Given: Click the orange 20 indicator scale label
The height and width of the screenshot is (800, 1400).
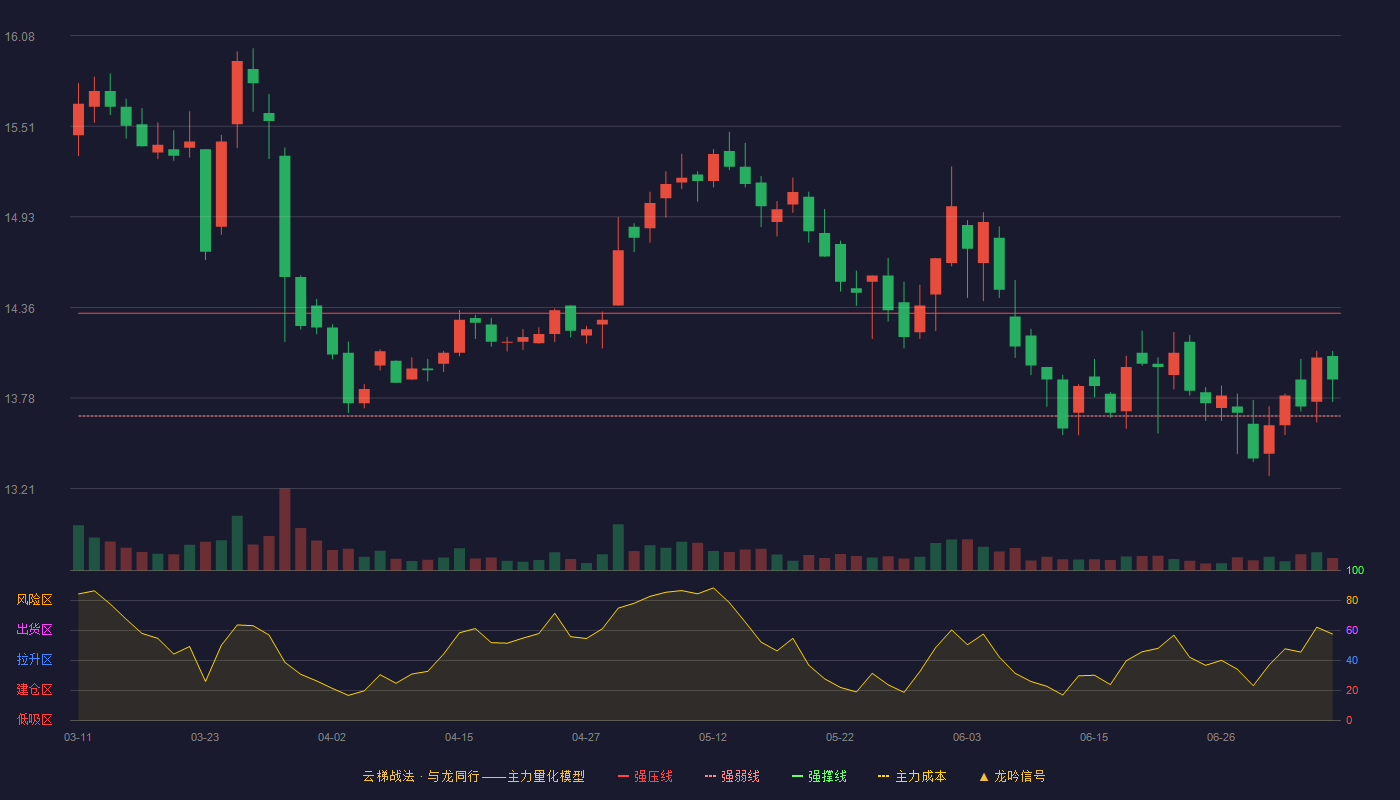Looking at the screenshot, I should click(1351, 690).
